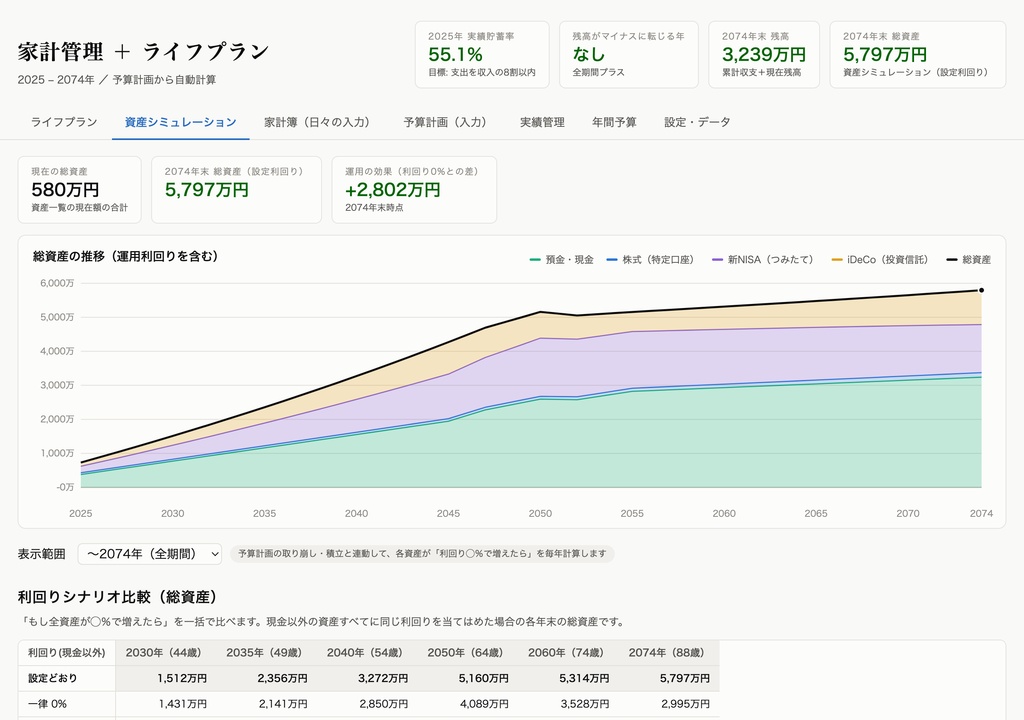Click the 家計管理 + ライフプラン title
Screen dimensions: 1024x720
[x=144, y=52]
